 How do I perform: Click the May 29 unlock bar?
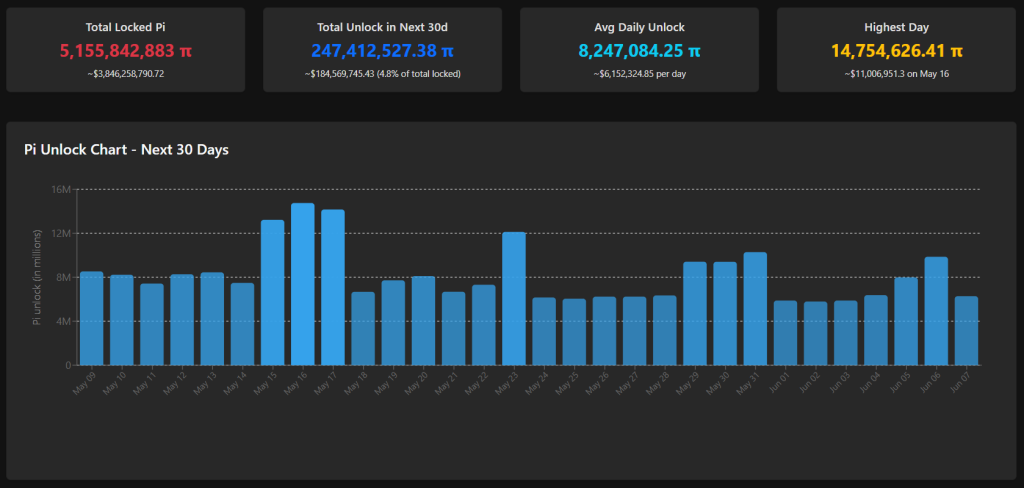tap(695, 314)
